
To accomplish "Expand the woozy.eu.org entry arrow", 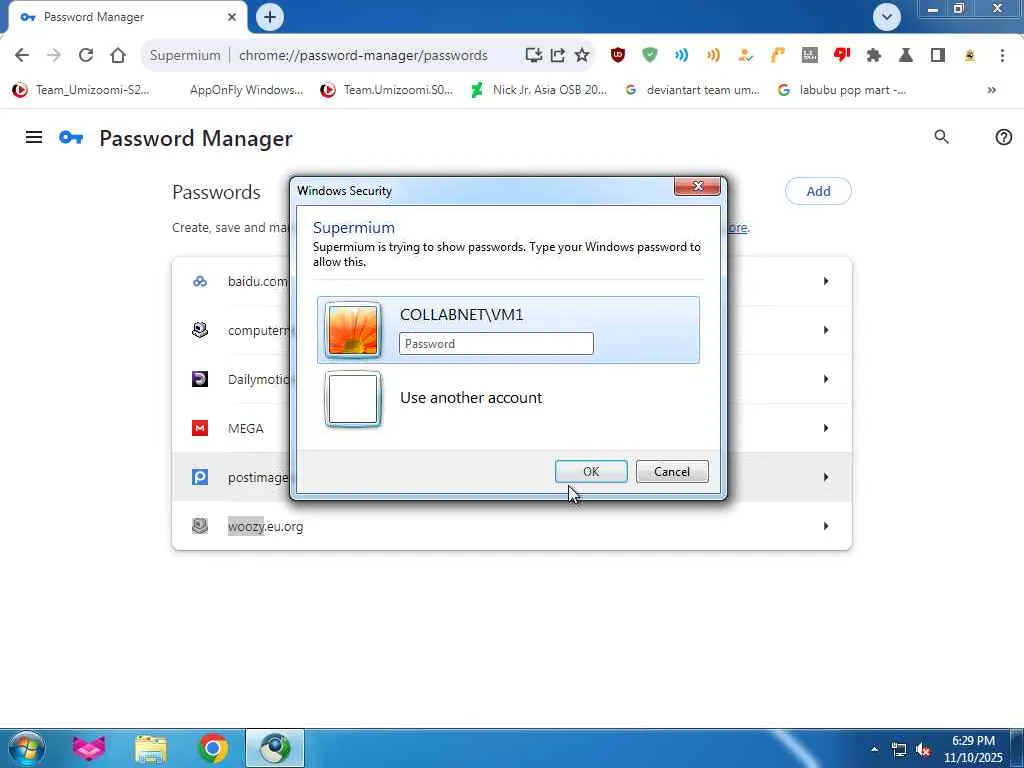I will [826, 526].
